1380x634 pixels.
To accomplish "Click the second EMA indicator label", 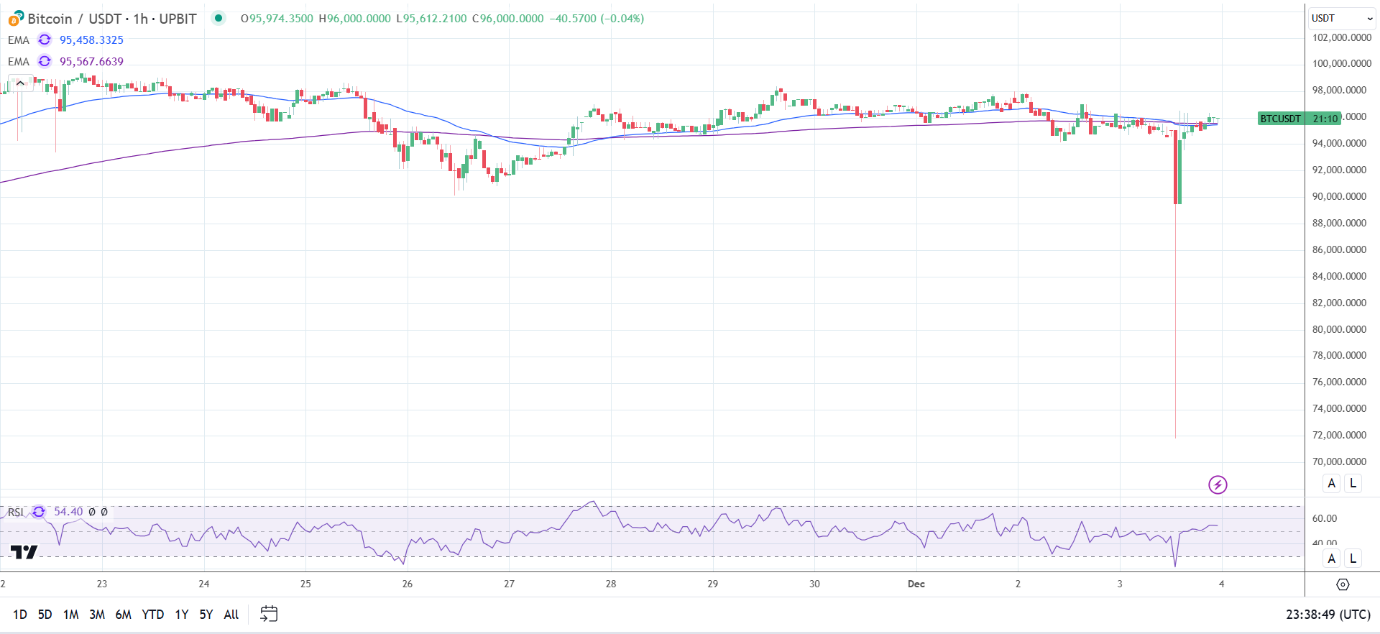I will (20, 62).
